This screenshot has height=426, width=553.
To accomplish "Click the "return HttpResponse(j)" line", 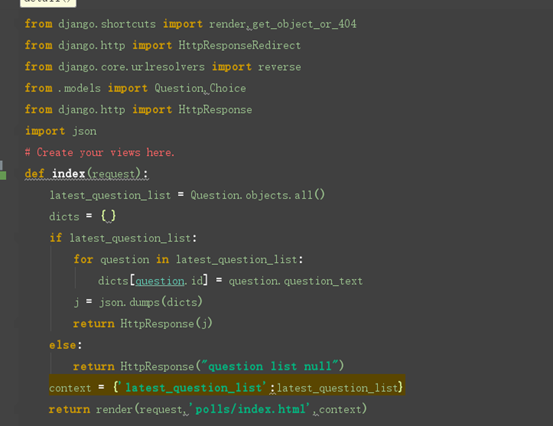I will coord(143,324).
